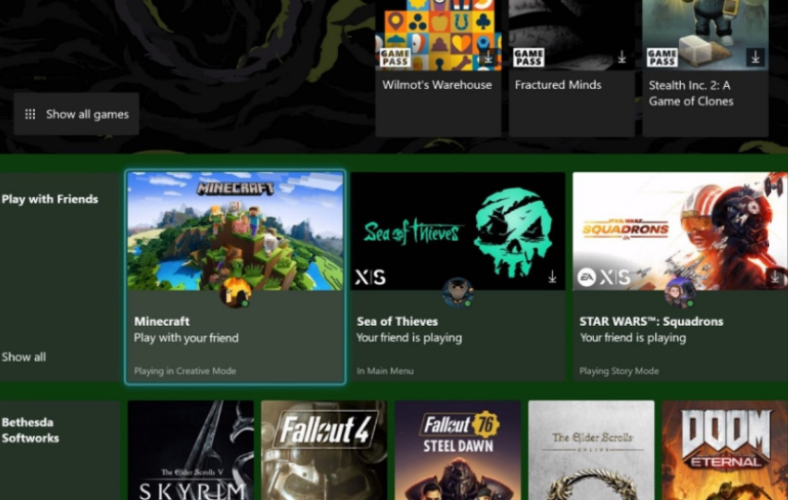Select the Play with Friends heading
Viewport: 788px width, 500px height.
pos(50,199)
